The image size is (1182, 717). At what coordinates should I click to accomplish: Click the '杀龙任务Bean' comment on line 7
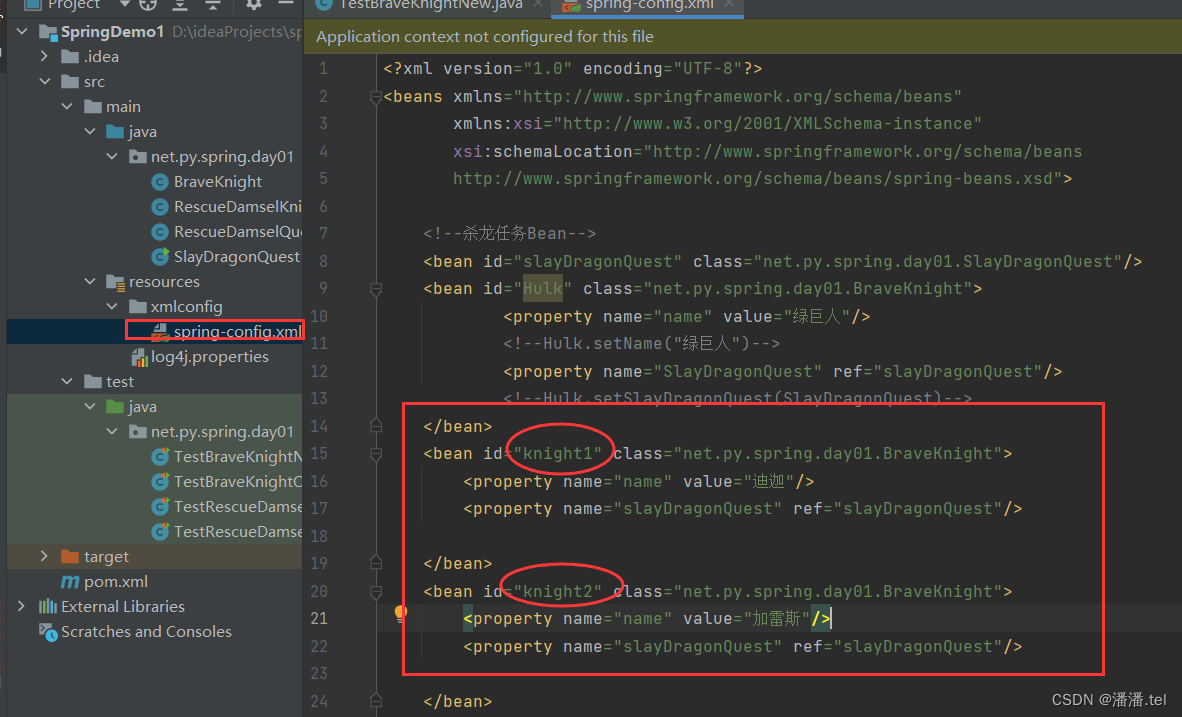pyautogui.click(x=510, y=233)
